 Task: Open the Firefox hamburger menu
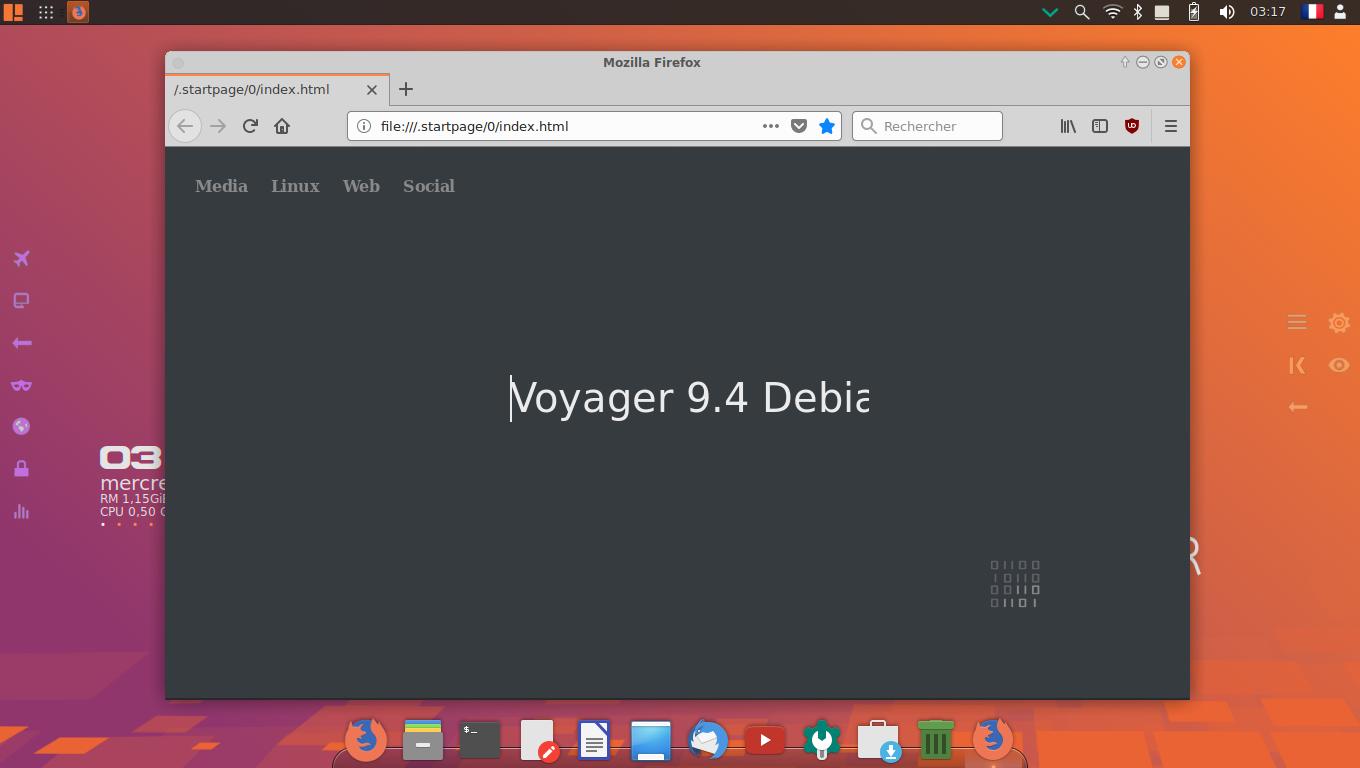coord(1170,126)
